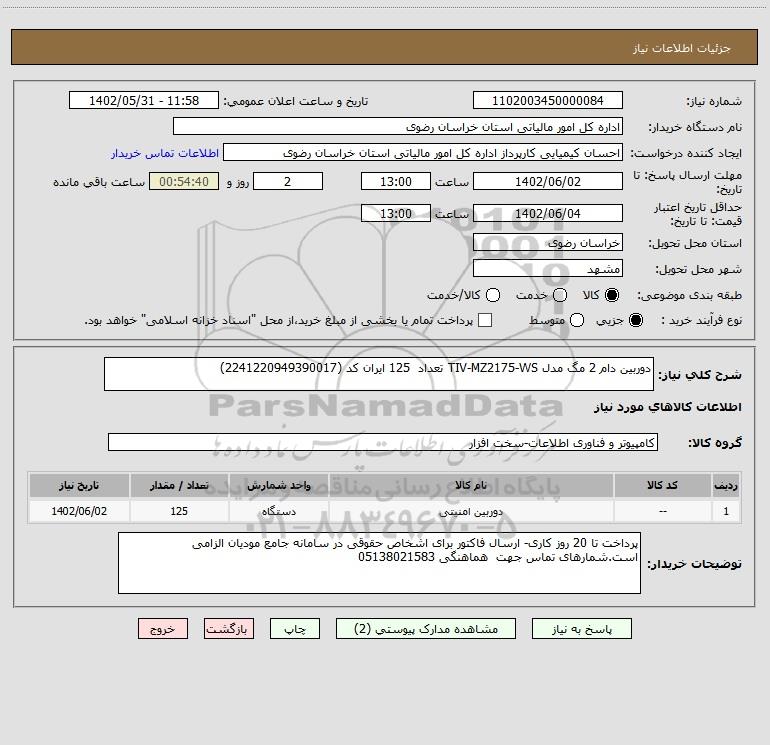Click the general need description text box

pyautogui.click(x=379, y=374)
